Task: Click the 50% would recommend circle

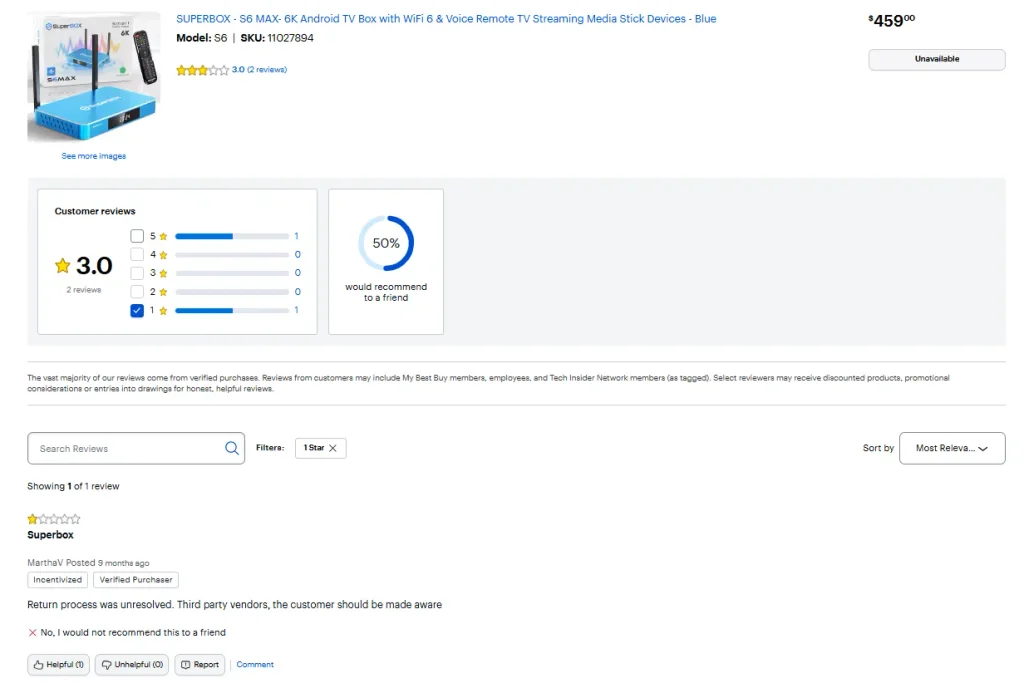Action: click(386, 243)
